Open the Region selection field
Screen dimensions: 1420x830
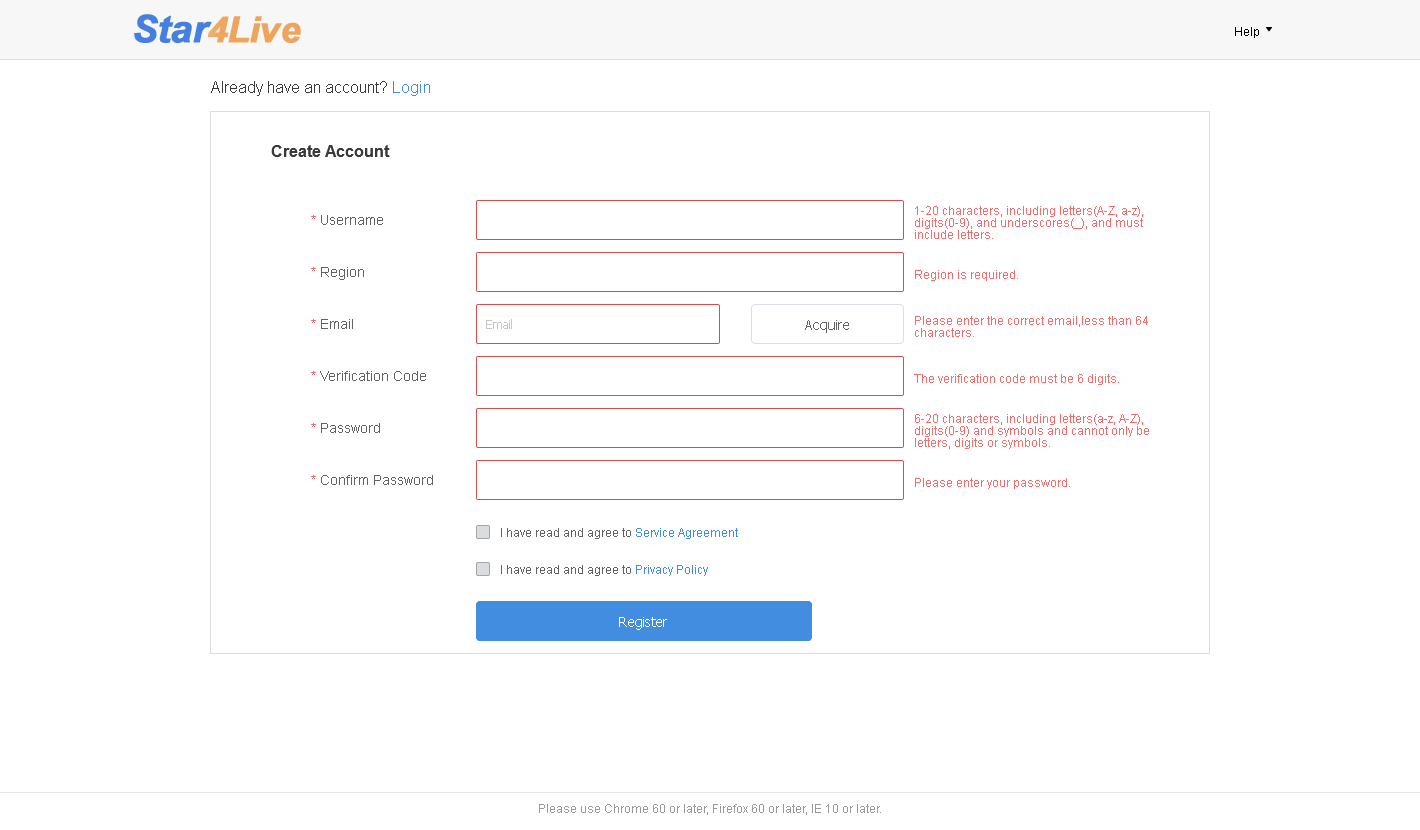tap(690, 272)
